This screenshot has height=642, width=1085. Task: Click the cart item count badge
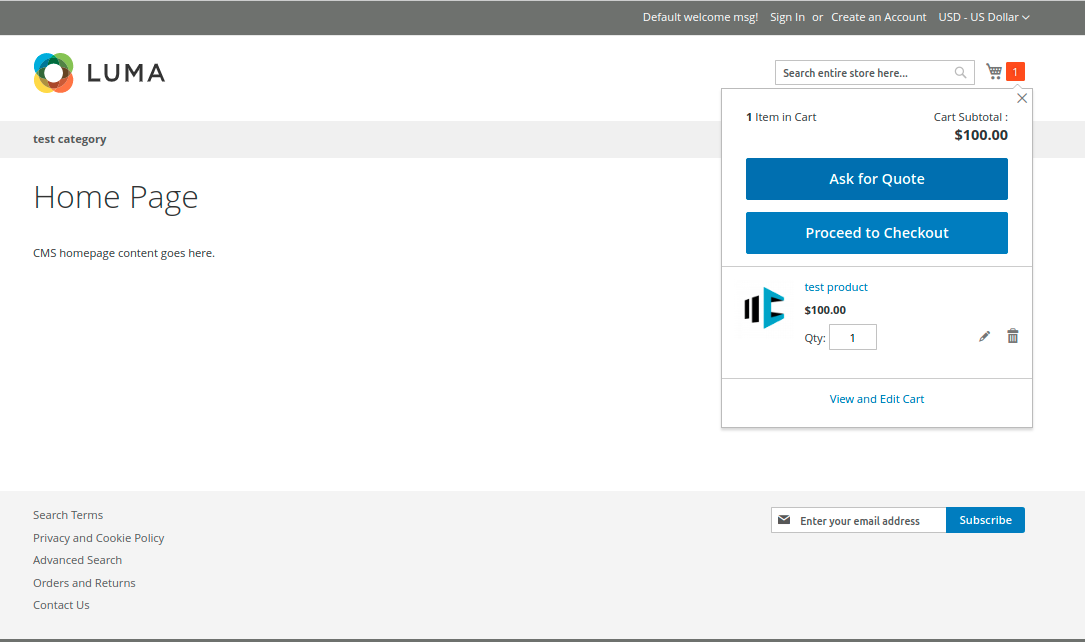(1015, 72)
